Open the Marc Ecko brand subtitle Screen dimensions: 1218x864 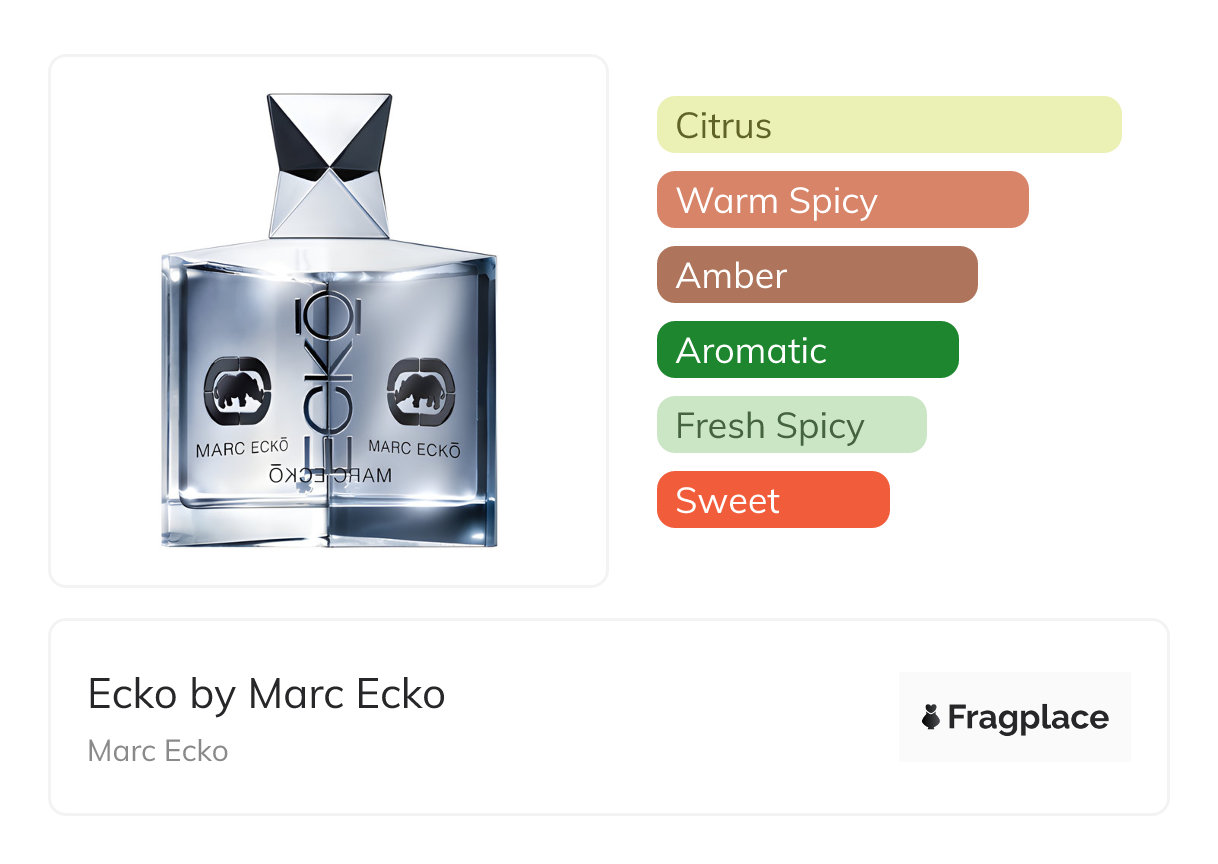pos(158,751)
